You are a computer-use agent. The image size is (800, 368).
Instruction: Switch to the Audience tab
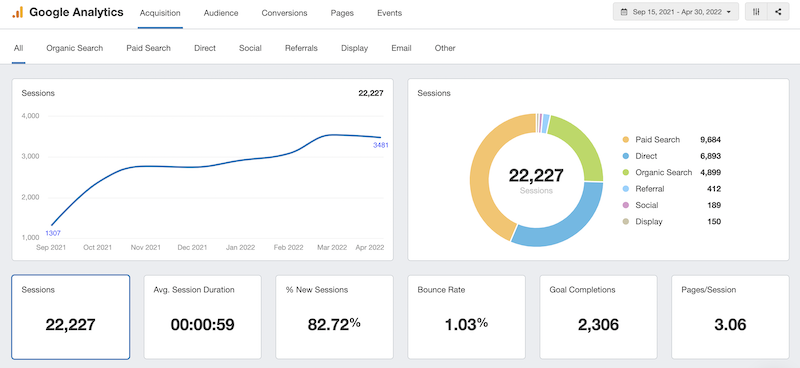(221, 13)
